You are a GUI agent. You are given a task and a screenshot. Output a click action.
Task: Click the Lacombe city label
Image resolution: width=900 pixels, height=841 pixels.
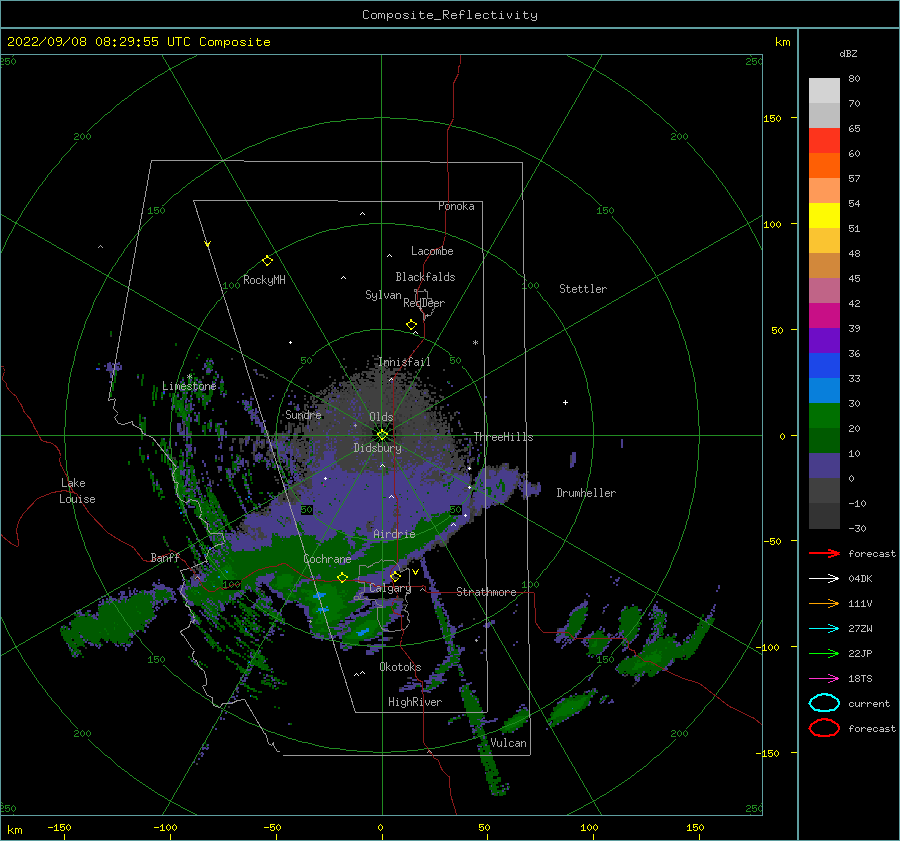click(x=432, y=251)
